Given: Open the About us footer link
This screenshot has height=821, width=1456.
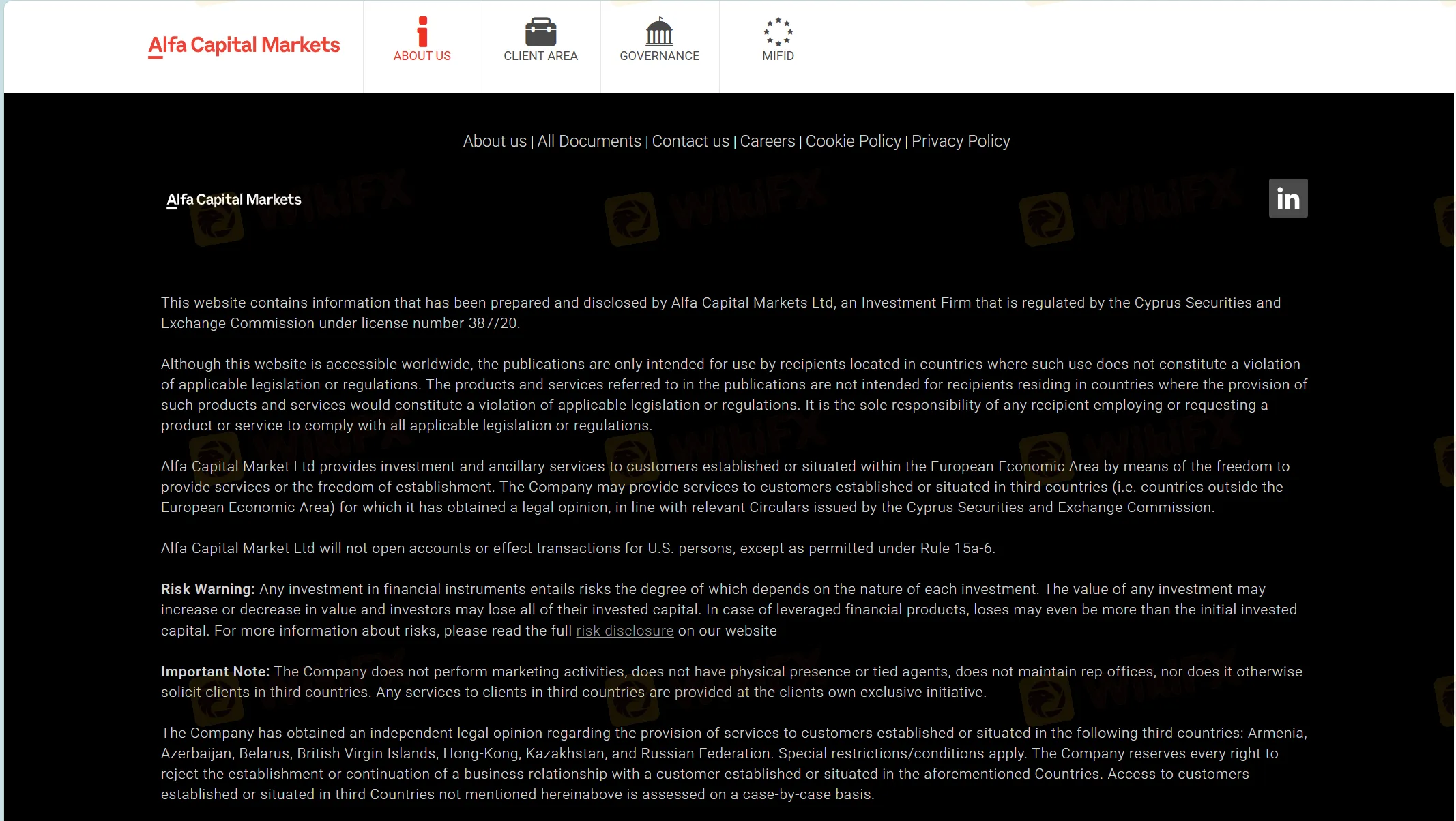Looking at the screenshot, I should coord(495,141).
